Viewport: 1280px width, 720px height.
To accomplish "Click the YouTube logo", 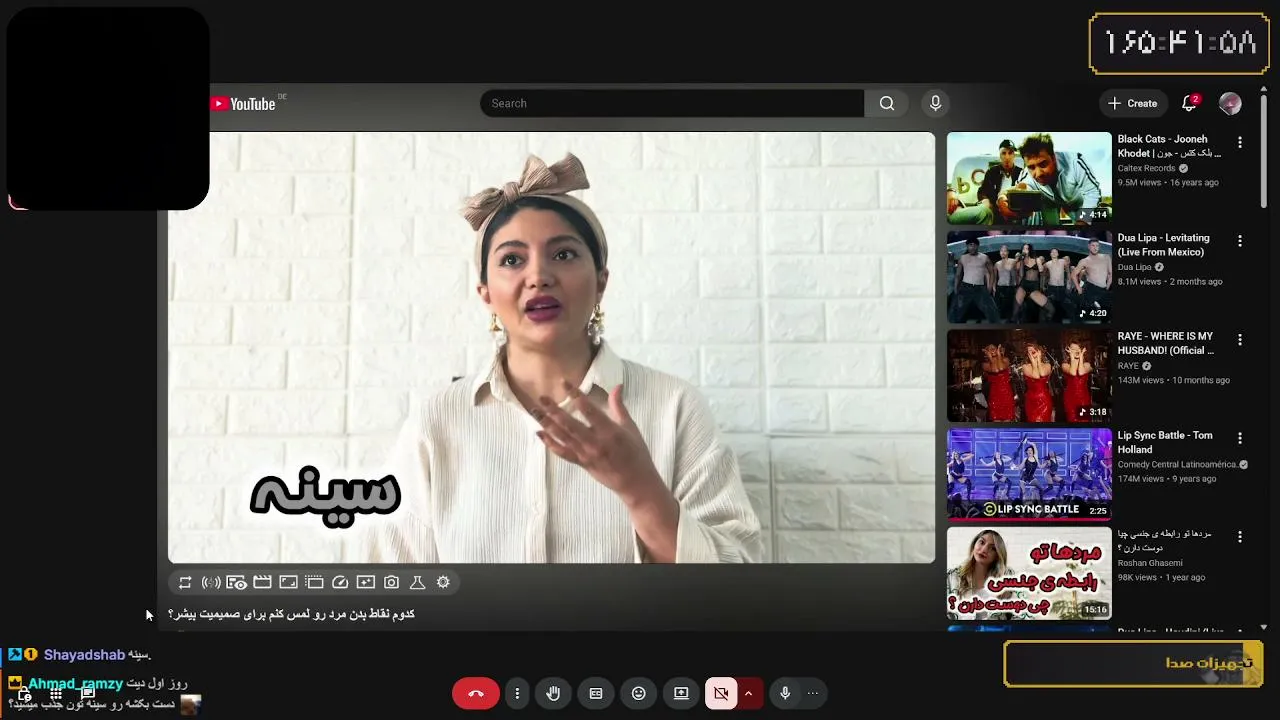I will (x=243, y=104).
